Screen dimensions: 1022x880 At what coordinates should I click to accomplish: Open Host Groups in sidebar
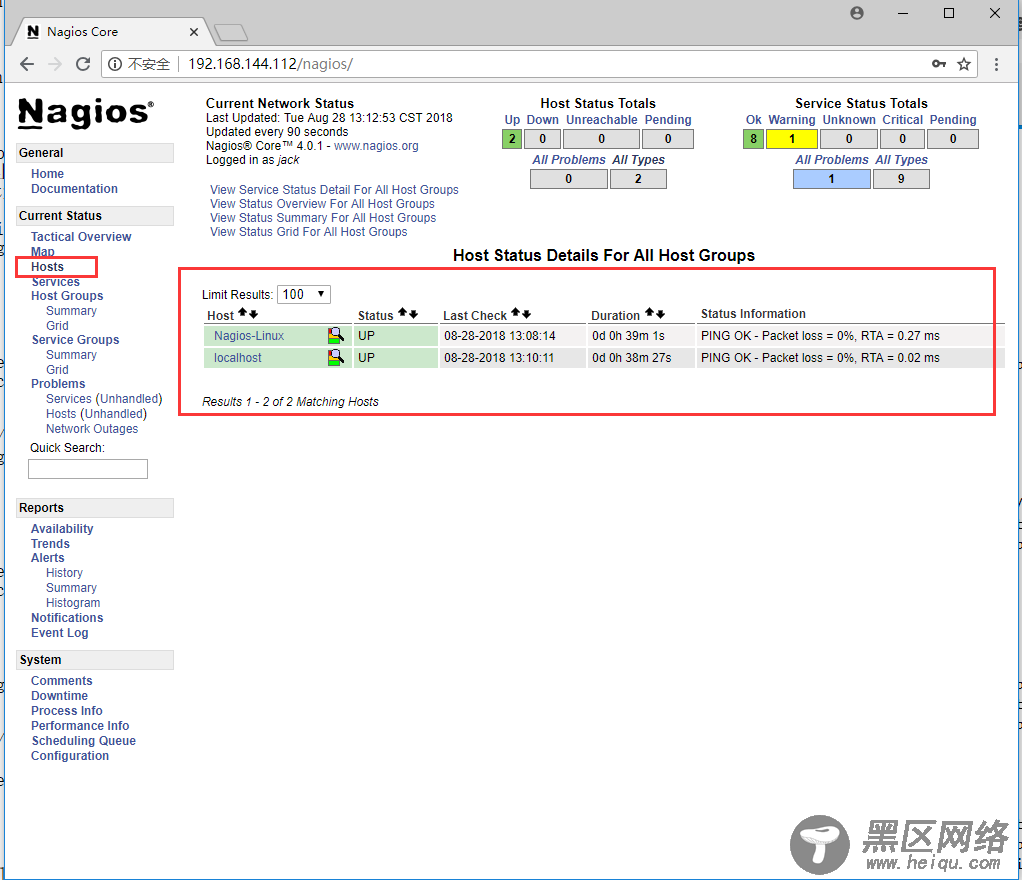coord(67,295)
